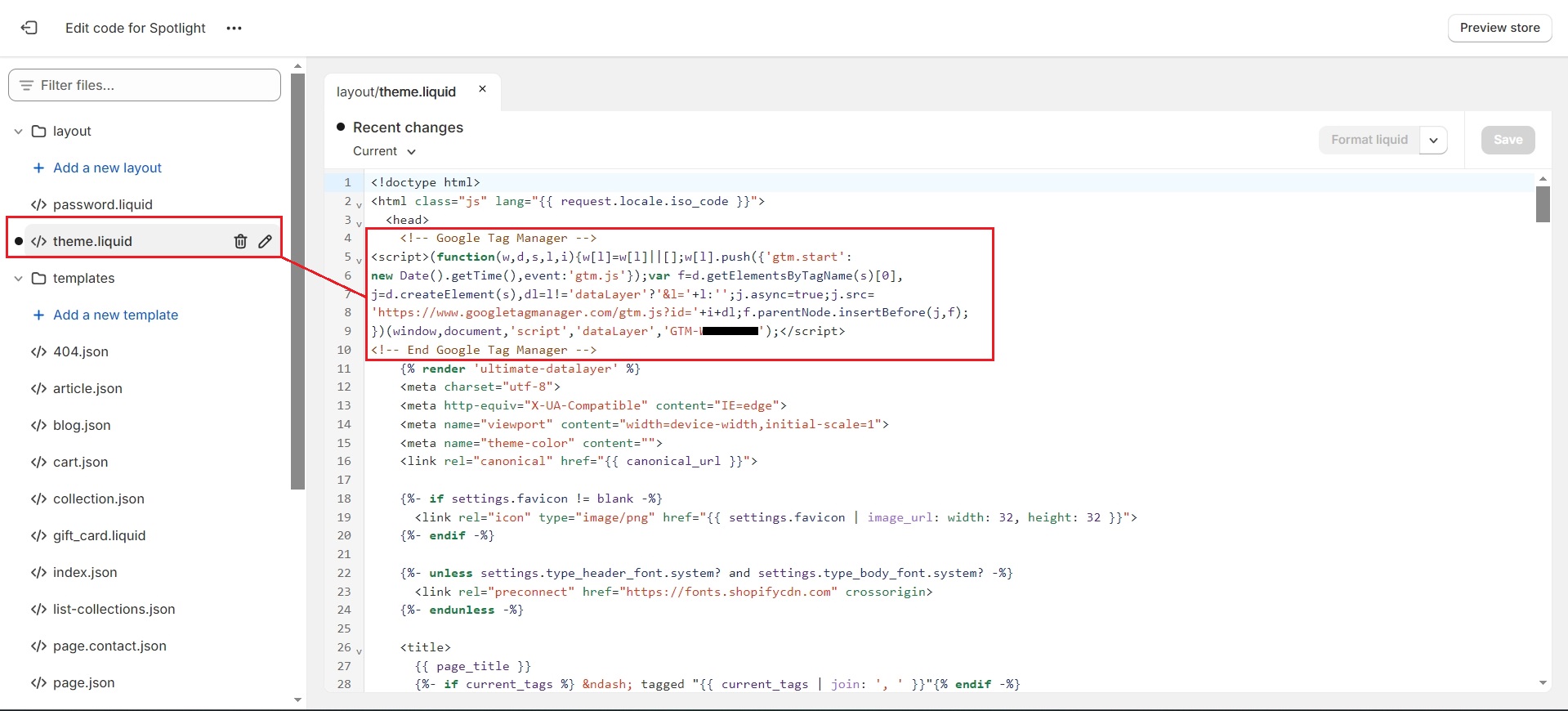The height and width of the screenshot is (711, 1568).
Task: Click the code icon beside collection.json
Action: [38, 499]
